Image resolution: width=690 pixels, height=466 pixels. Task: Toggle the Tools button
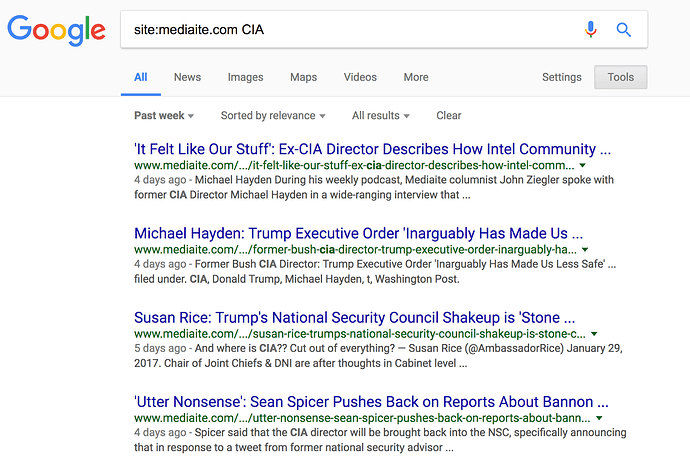620,77
